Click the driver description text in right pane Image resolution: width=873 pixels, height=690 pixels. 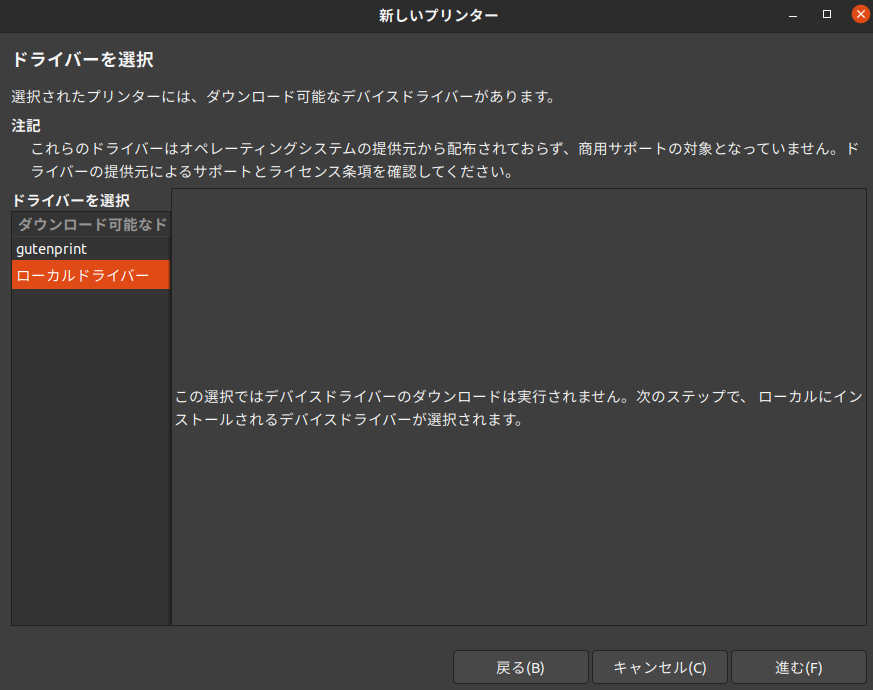(518, 408)
